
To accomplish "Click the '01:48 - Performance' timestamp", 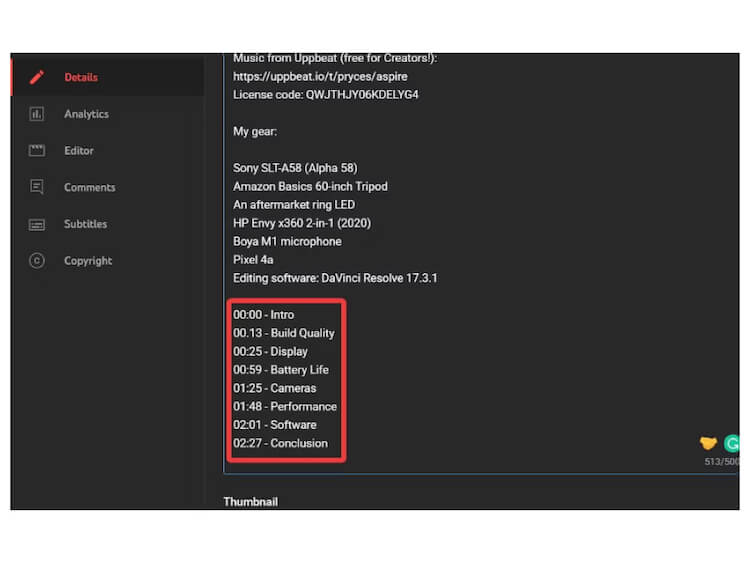I will [x=285, y=407].
